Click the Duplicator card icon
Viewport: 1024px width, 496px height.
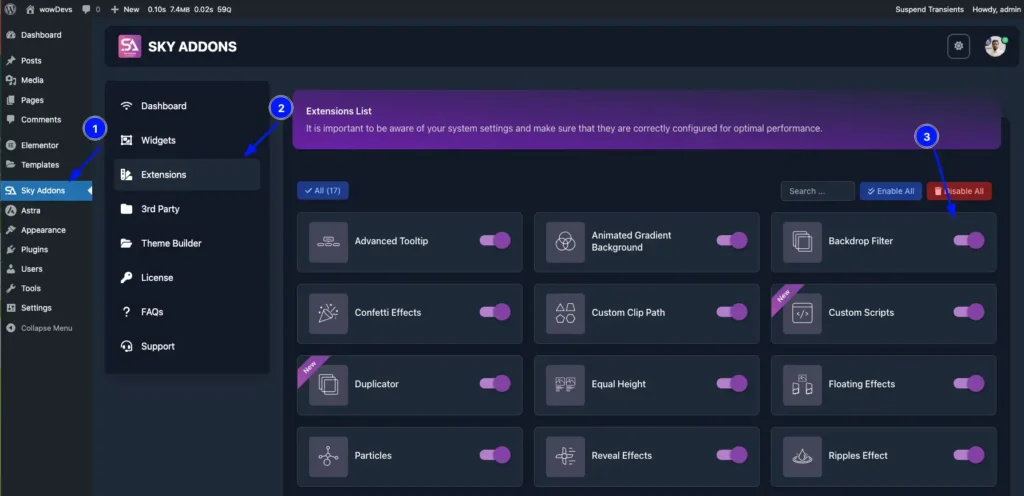[x=328, y=385]
